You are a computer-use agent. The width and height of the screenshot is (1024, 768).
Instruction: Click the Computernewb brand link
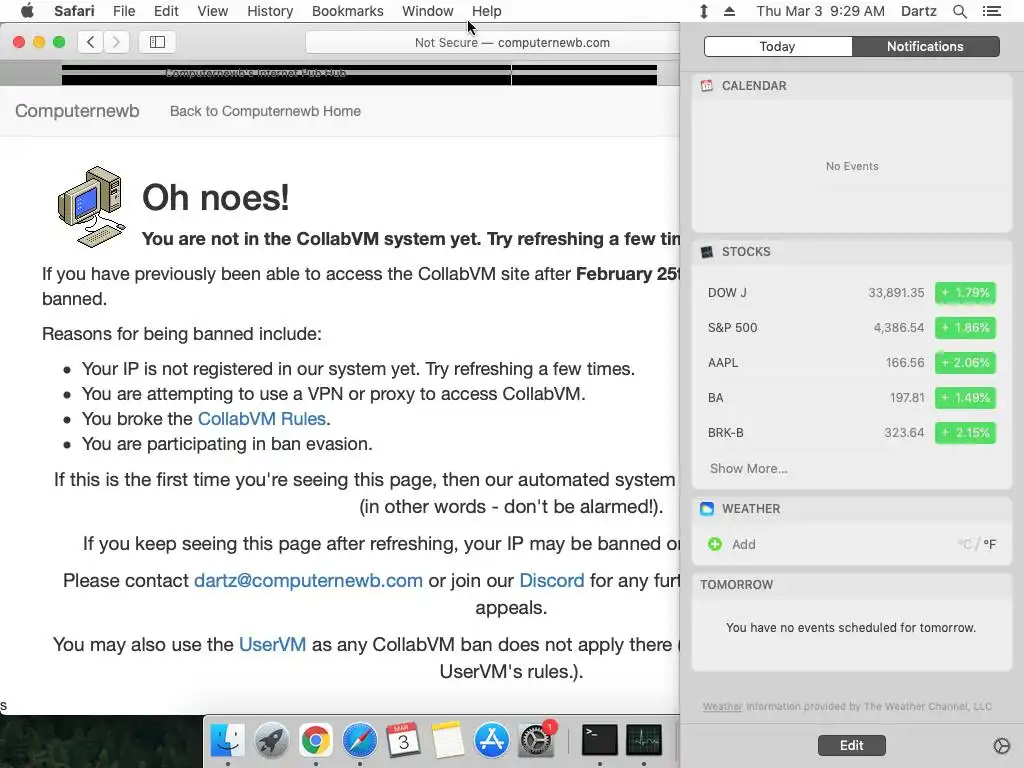click(77, 111)
